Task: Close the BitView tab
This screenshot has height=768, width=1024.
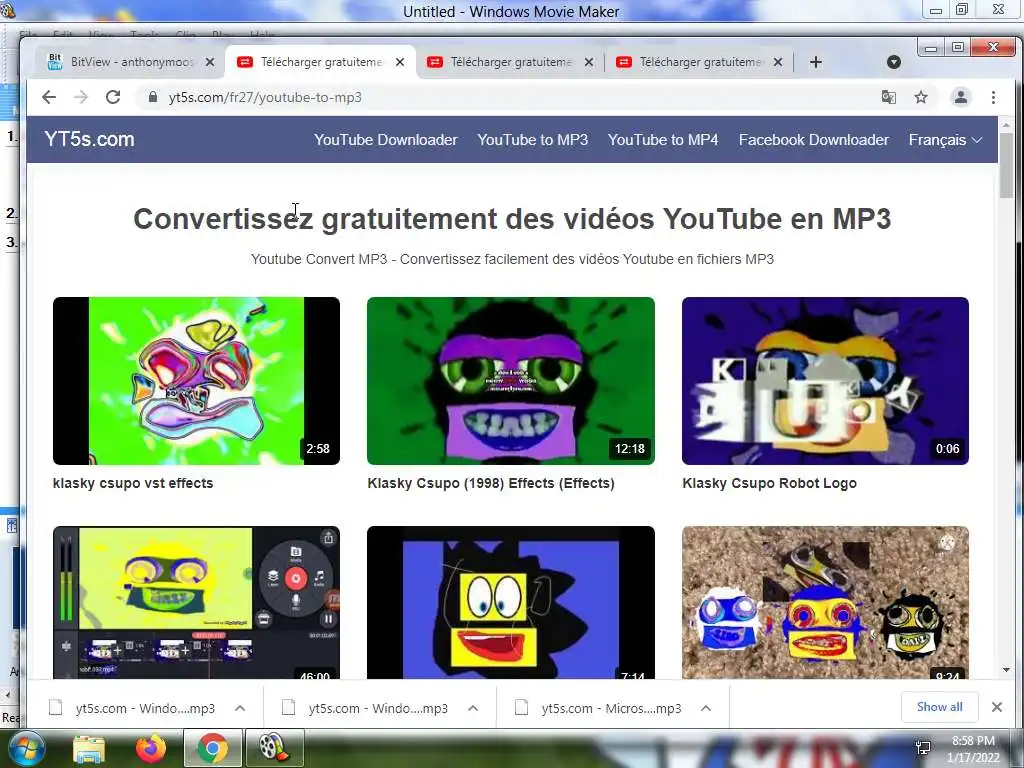Action: tap(210, 62)
